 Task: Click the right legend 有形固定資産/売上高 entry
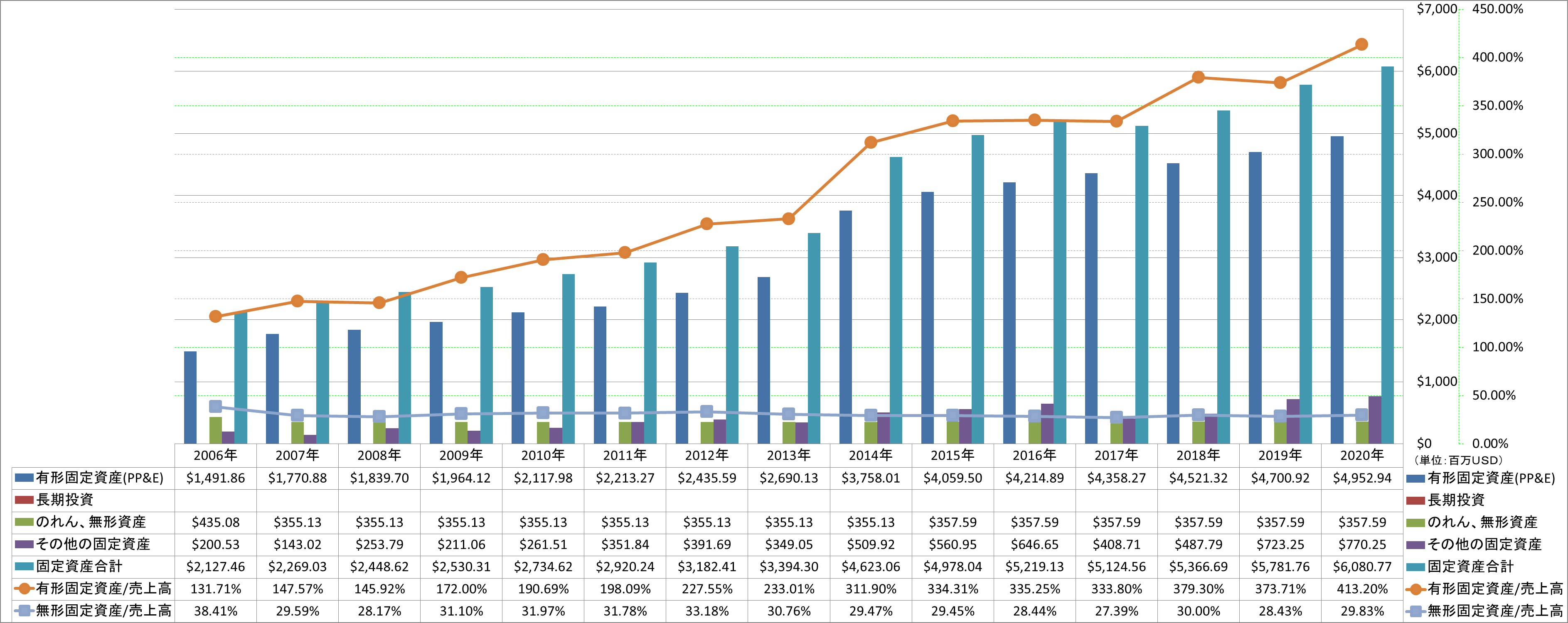point(1484,589)
